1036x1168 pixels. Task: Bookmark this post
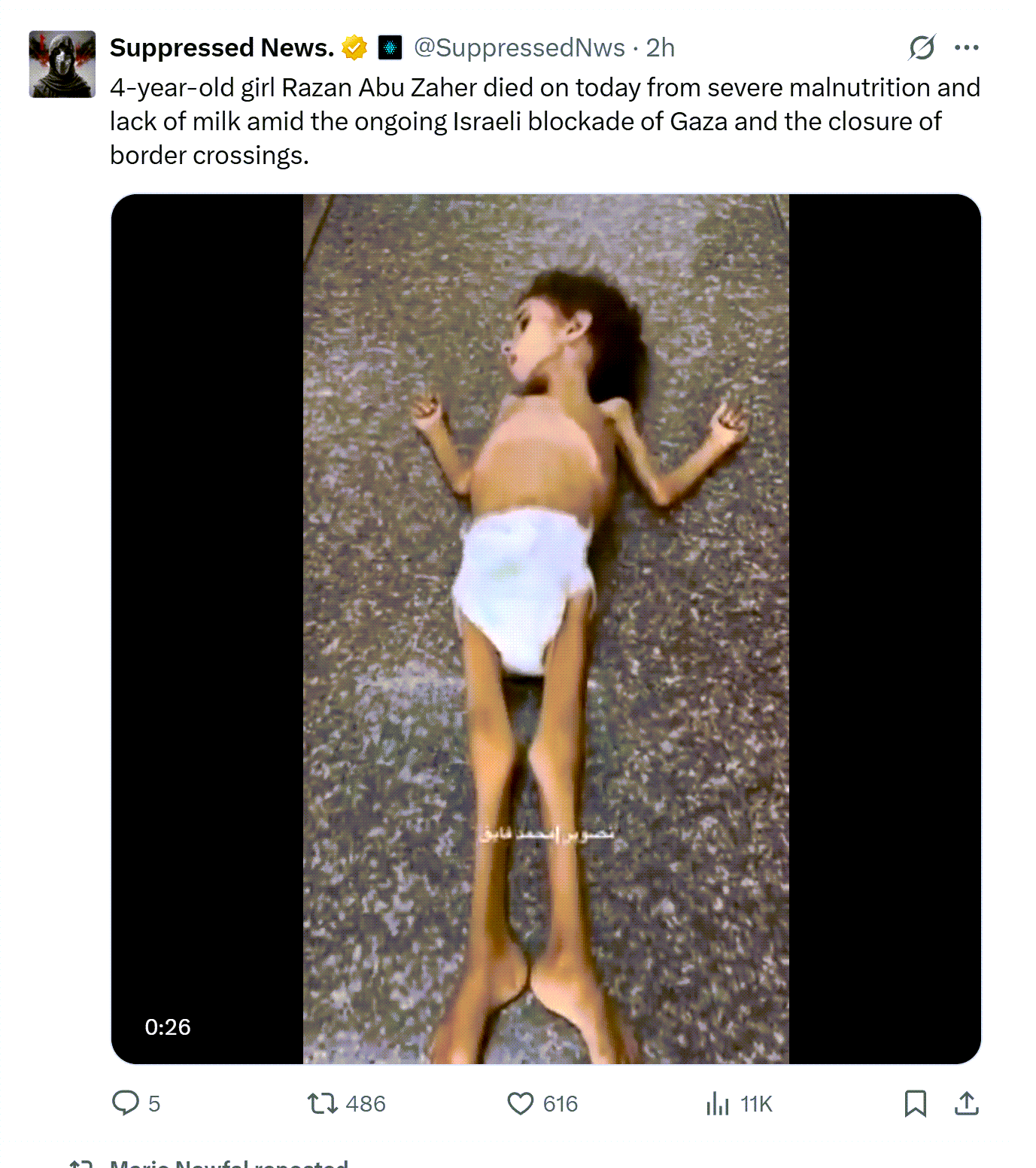(916, 1103)
